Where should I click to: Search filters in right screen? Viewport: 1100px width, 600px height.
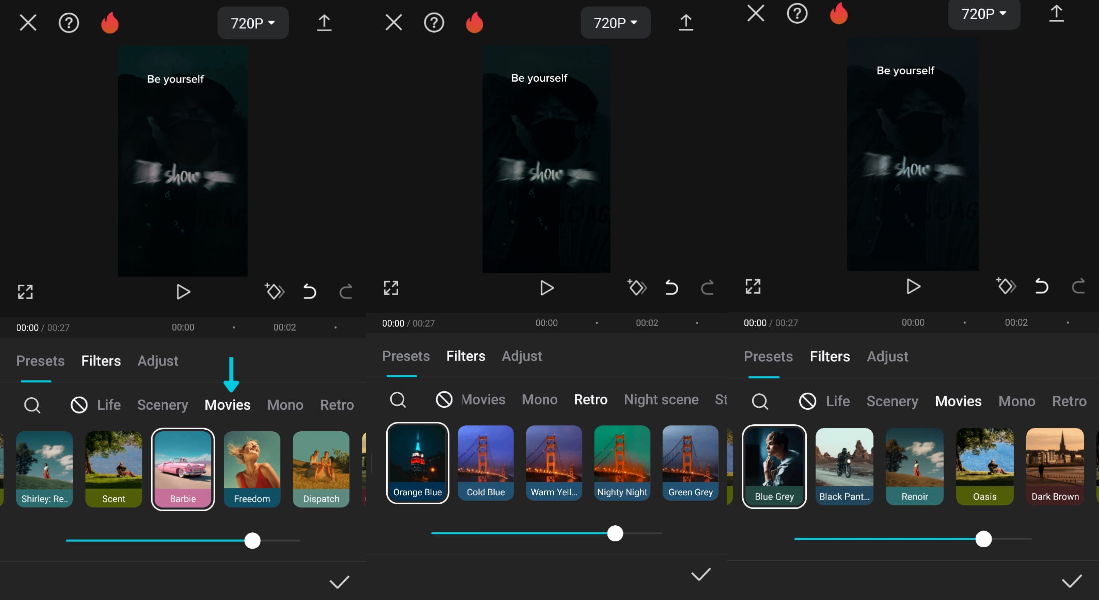pos(760,401)
